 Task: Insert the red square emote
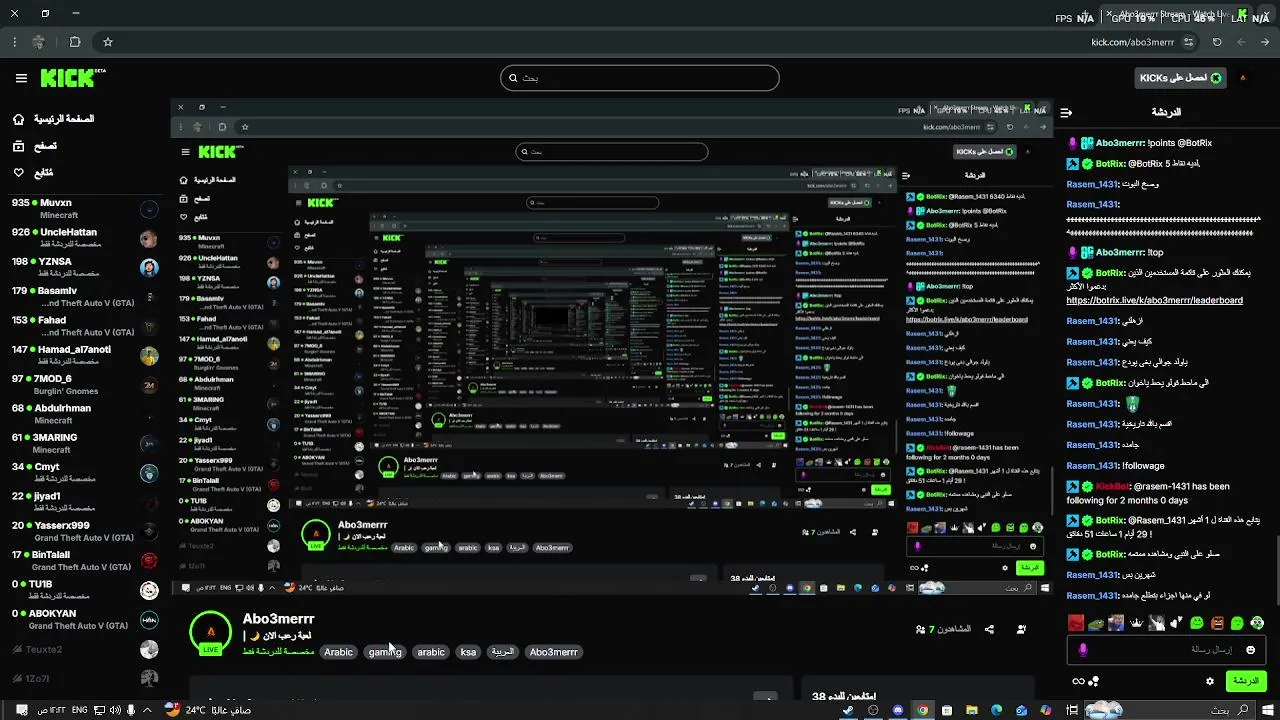[x=1076, y=623]
